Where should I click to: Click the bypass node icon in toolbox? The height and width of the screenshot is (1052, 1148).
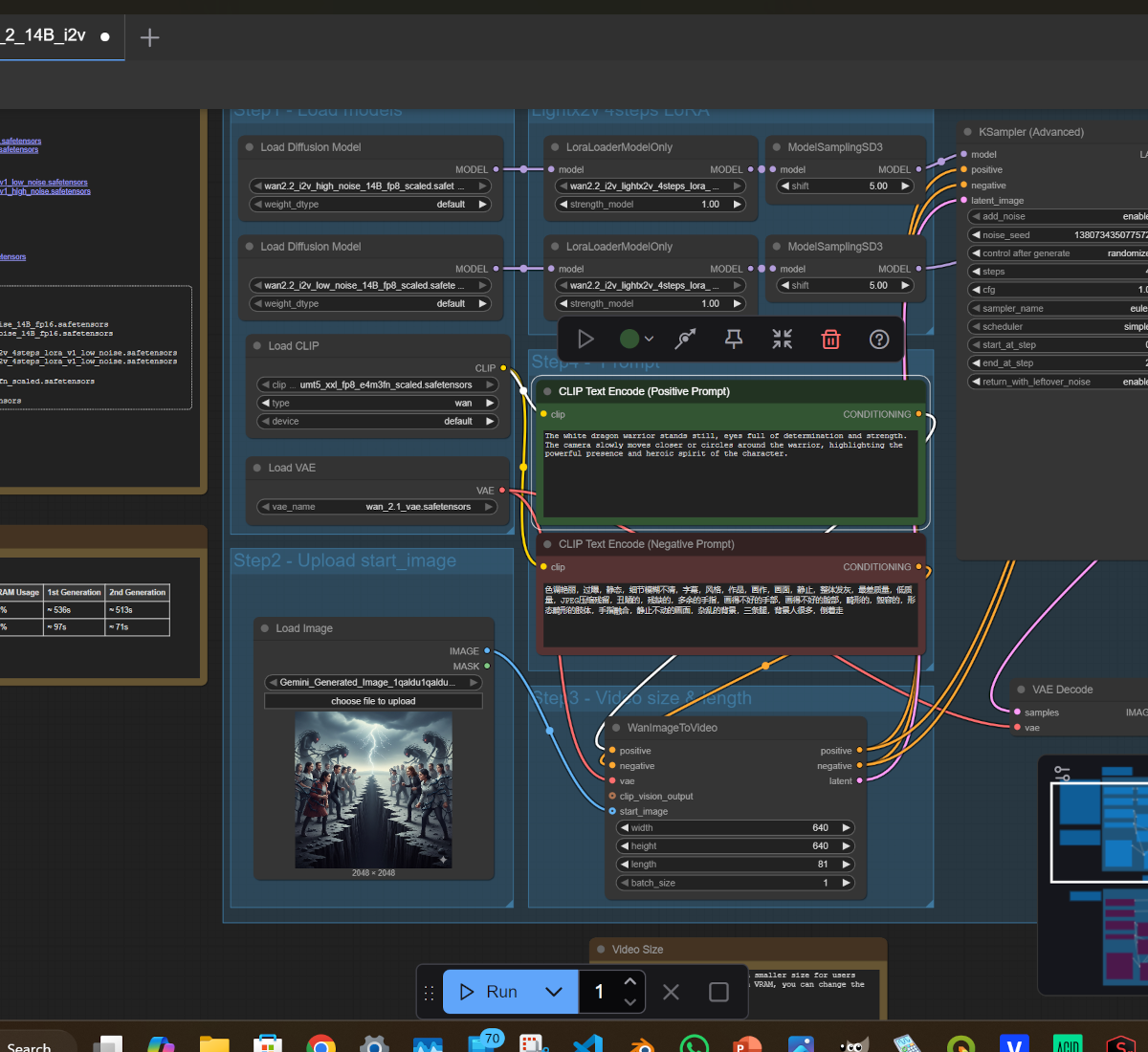685,340
